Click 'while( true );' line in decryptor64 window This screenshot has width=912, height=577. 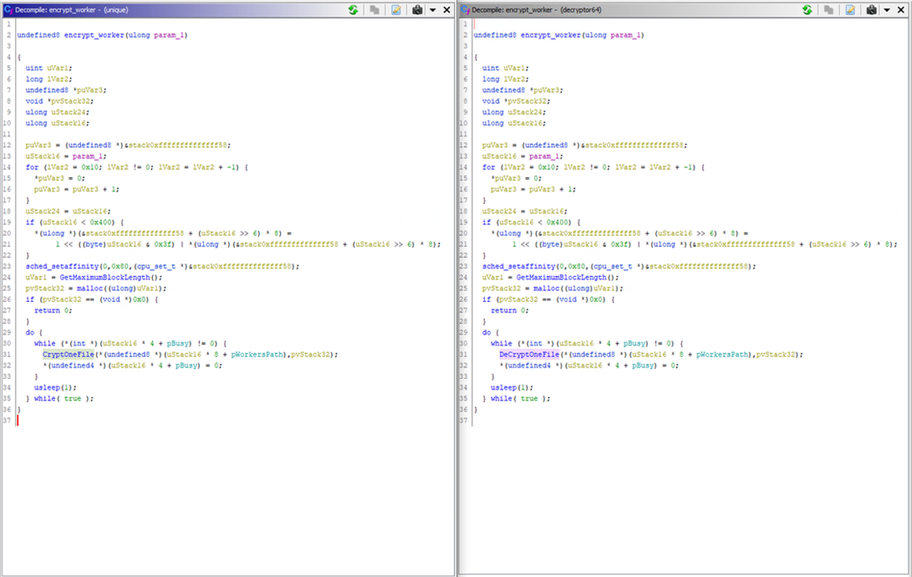(516, 398)
